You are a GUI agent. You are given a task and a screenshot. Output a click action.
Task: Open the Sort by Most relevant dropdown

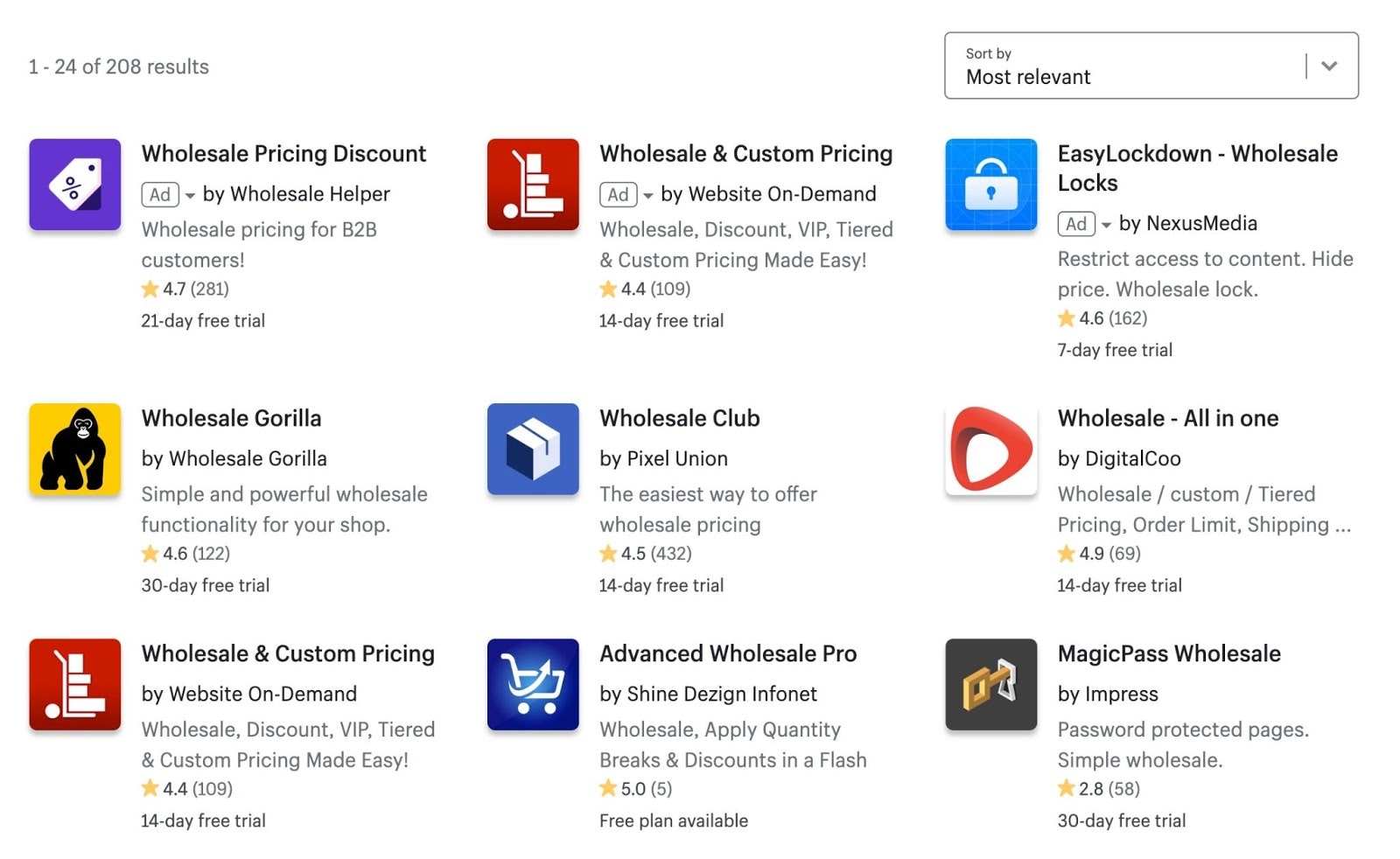tap(1330, 66)
